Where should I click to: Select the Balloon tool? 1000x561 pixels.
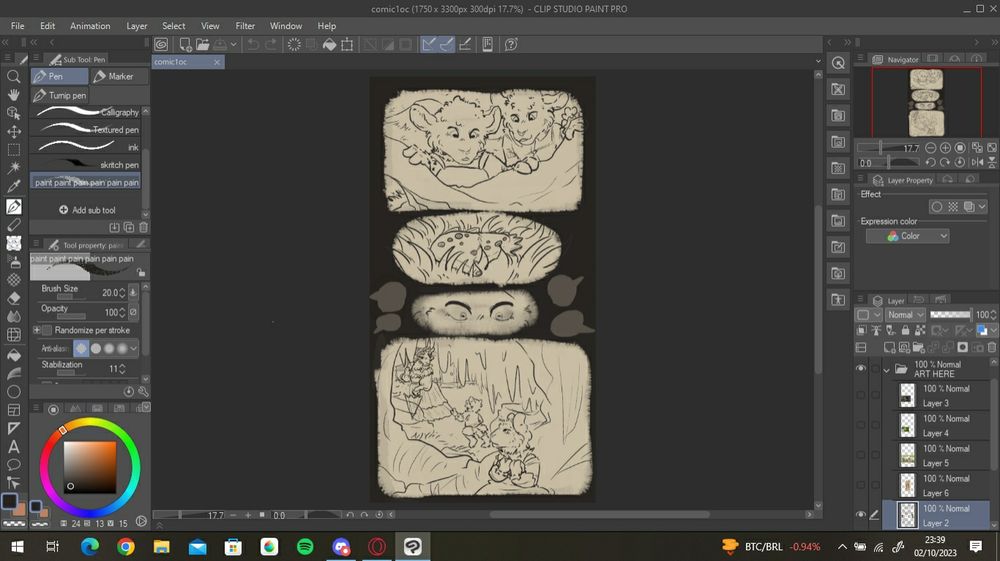point(13,465)
